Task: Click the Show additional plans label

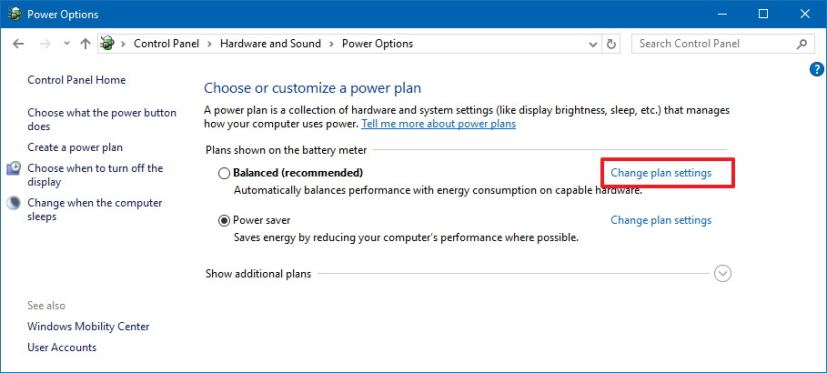Action: (258, 274)
